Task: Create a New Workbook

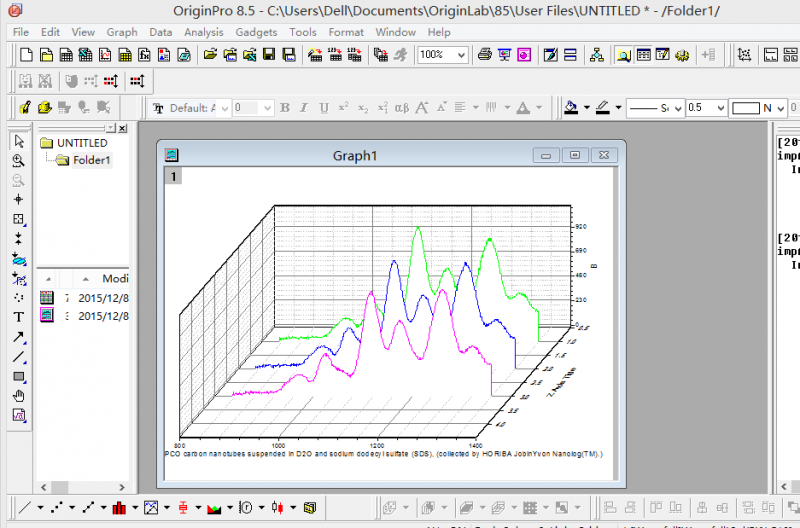Action: (x=66, y=55)
